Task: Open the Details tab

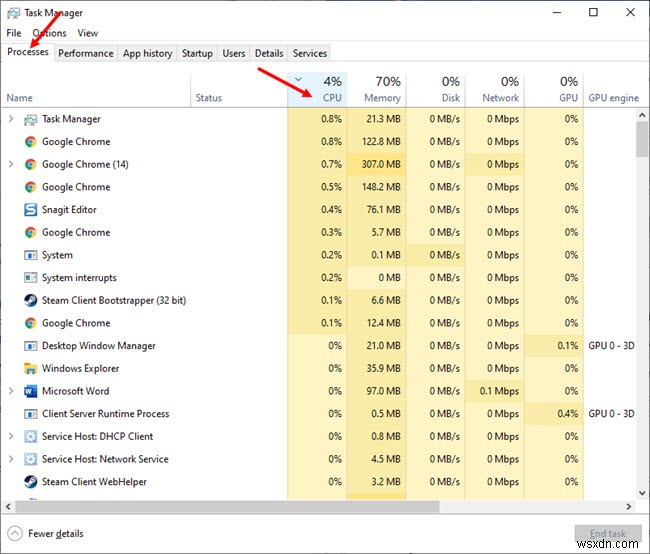Action: tap(269, 53)
